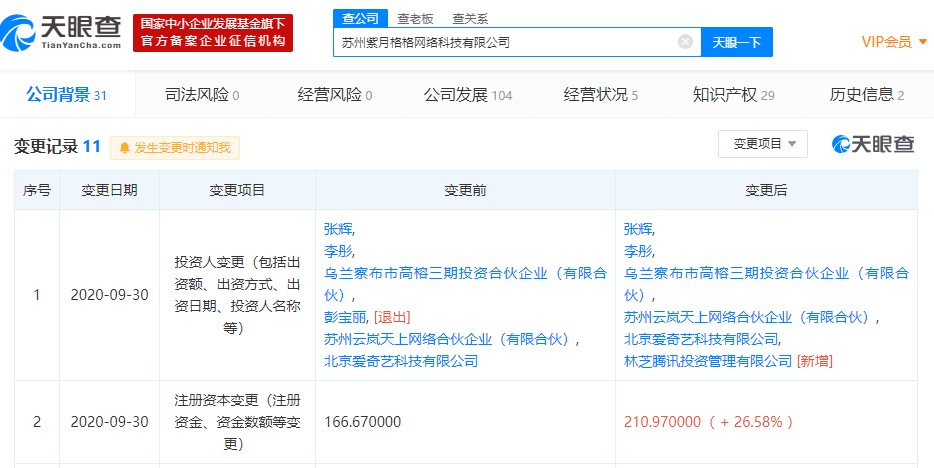The image size is (934, 468).
Task: Open the 司法风险 tab
Action: [x=202, y=95]
